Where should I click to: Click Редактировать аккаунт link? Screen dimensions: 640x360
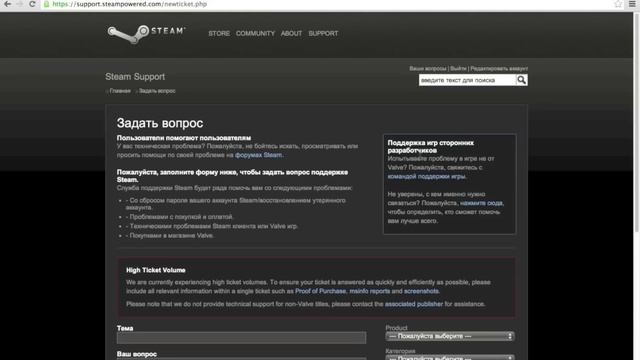(x=499, y=69)
